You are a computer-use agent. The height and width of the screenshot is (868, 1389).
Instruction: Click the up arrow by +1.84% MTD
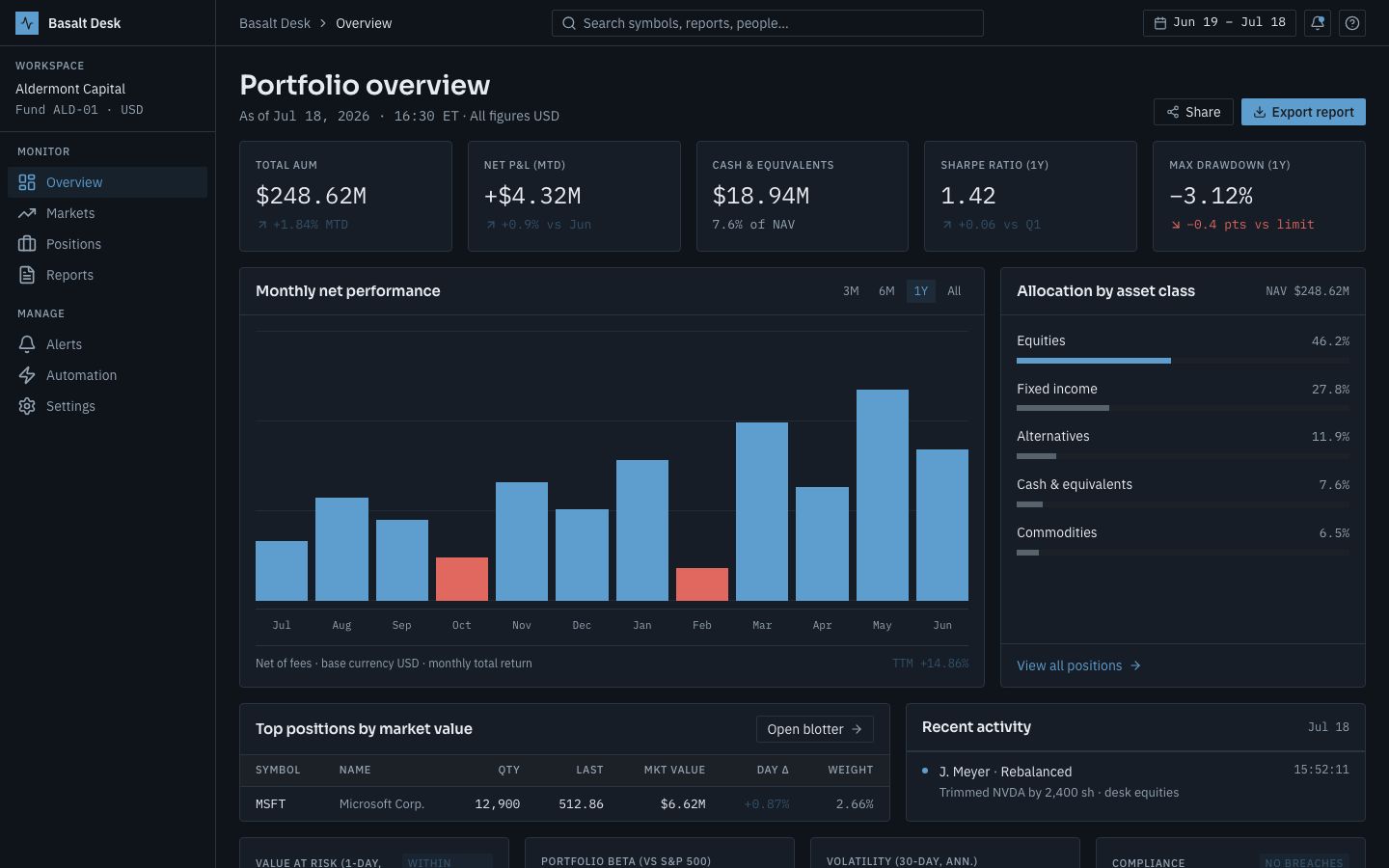click(261, 225)
